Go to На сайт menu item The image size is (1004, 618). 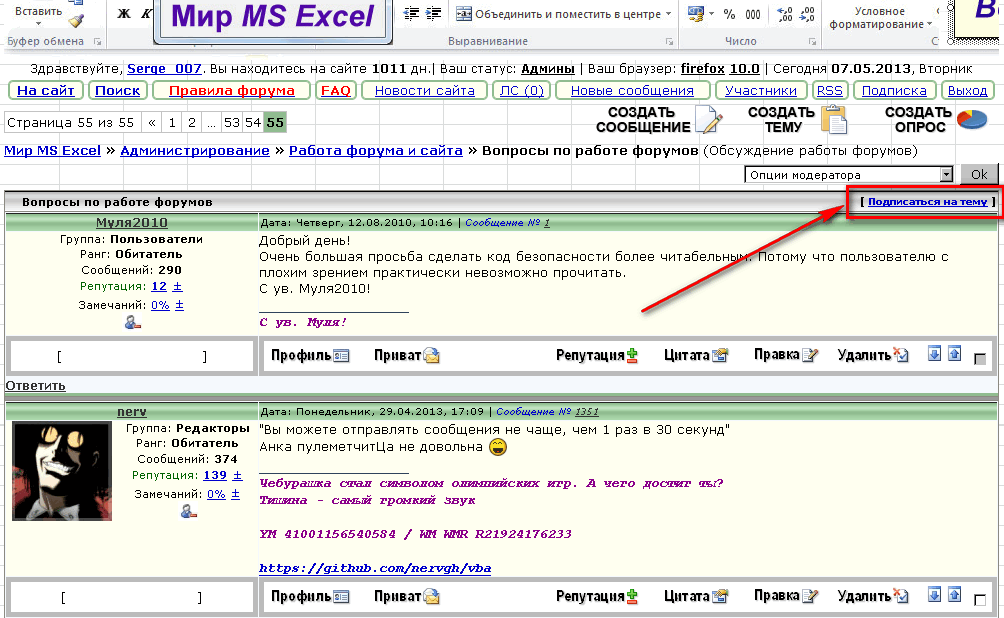(45, 90)
